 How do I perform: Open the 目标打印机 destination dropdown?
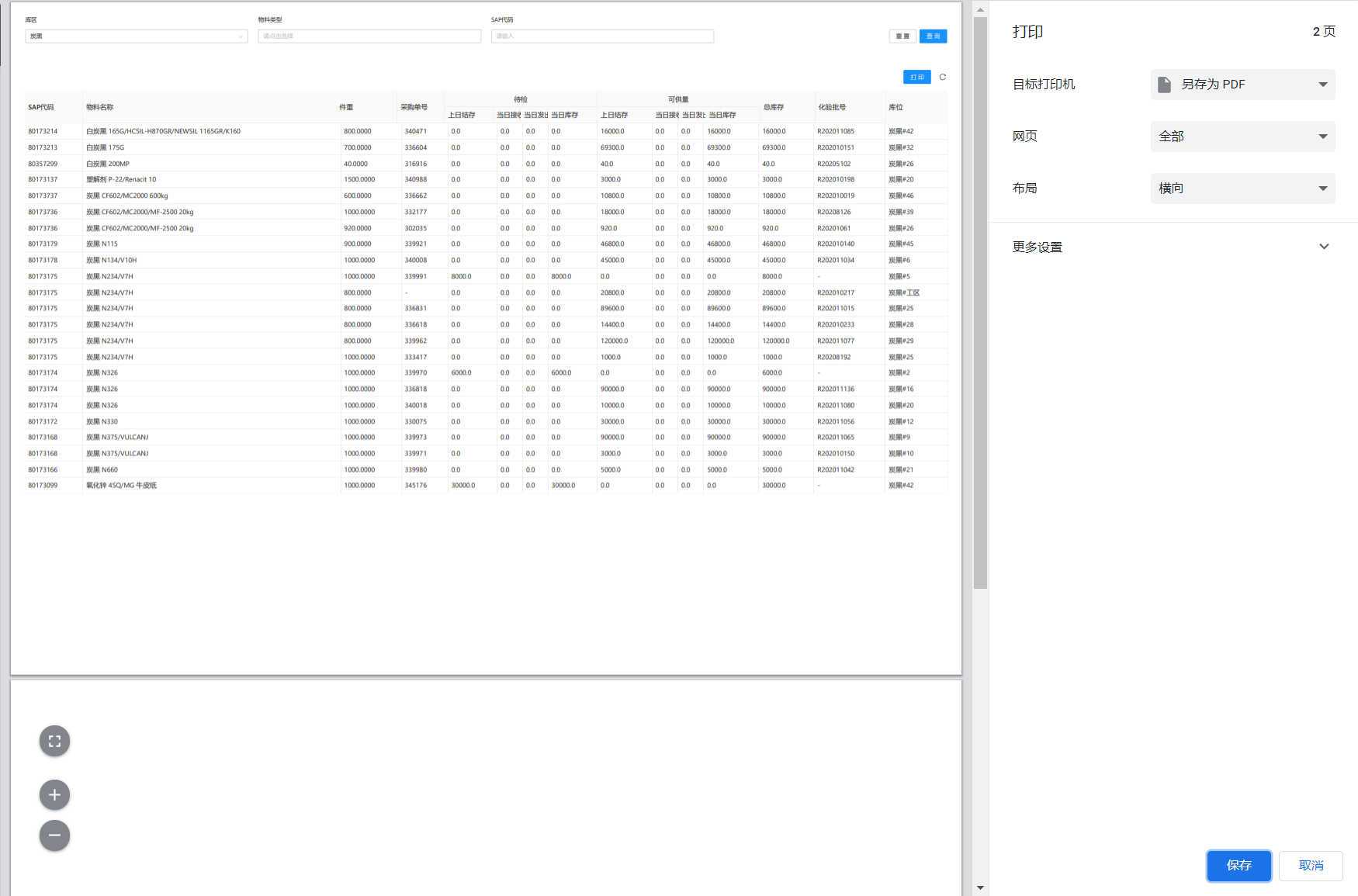[1242, 85]
